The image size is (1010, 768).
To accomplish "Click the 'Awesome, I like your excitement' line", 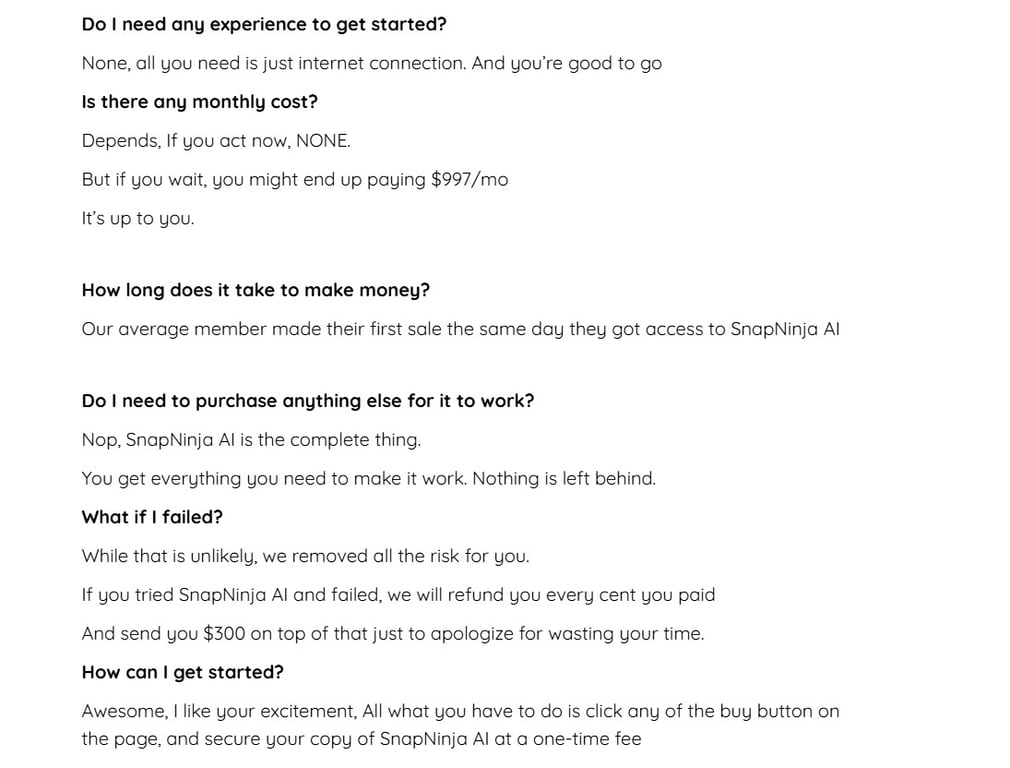I will click(x=461, y=711).
